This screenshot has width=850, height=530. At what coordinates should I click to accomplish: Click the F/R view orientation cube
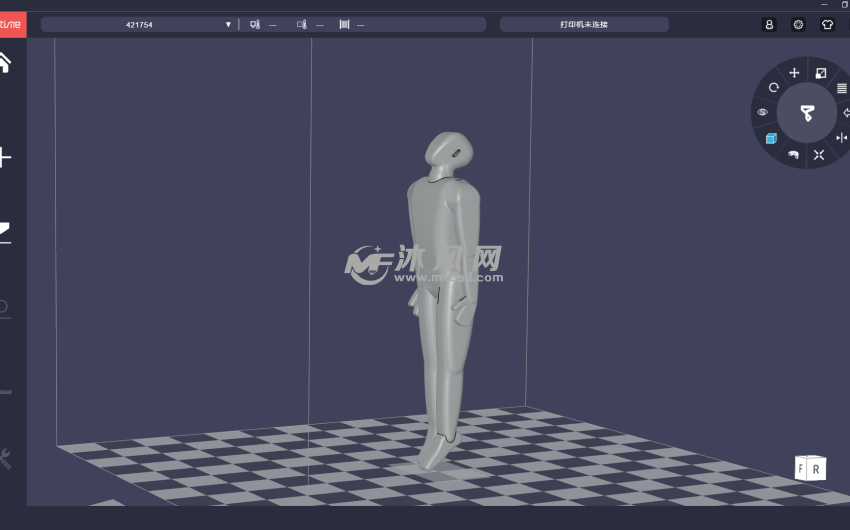point(809,468)
